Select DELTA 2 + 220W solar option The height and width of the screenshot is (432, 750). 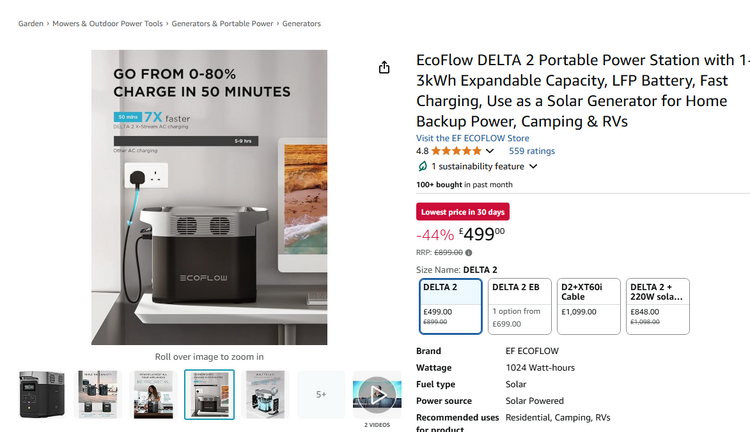[658, 306]
